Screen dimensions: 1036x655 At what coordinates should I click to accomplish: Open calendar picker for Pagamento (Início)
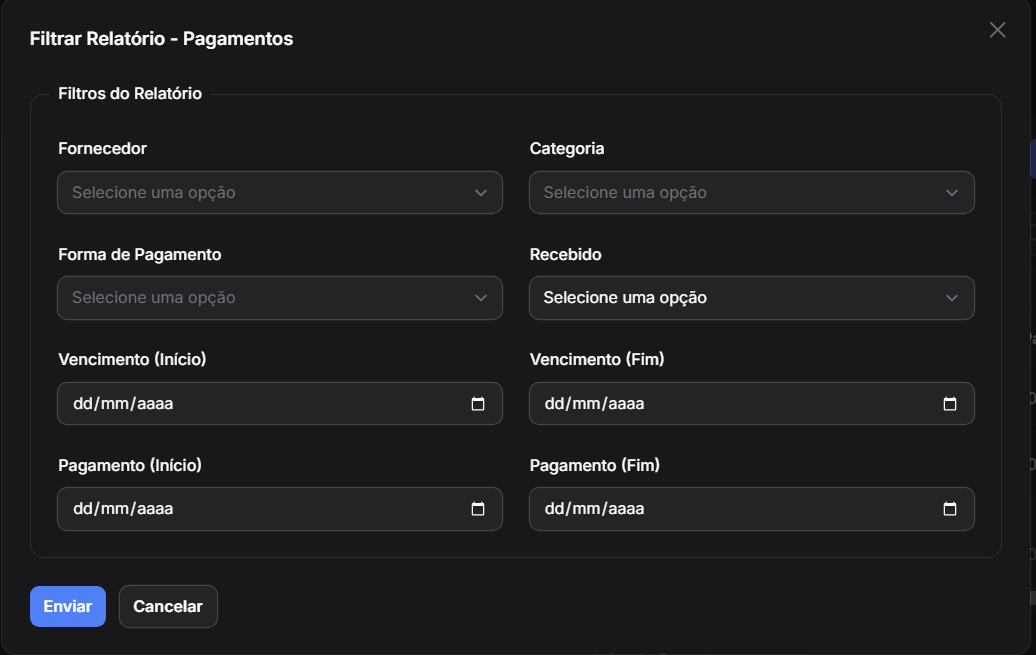478,509
